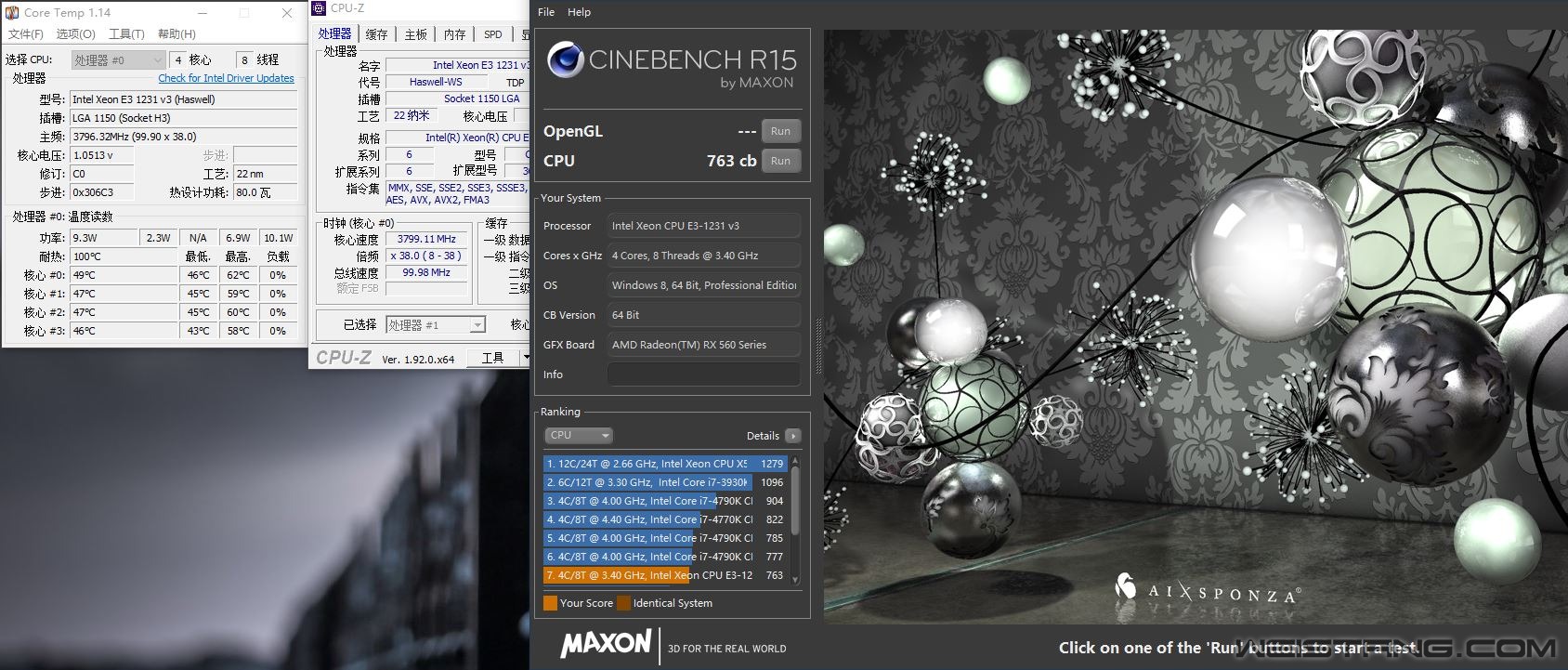Click the 热设计功耗 value 80.0 瓦

pos(266,192)
